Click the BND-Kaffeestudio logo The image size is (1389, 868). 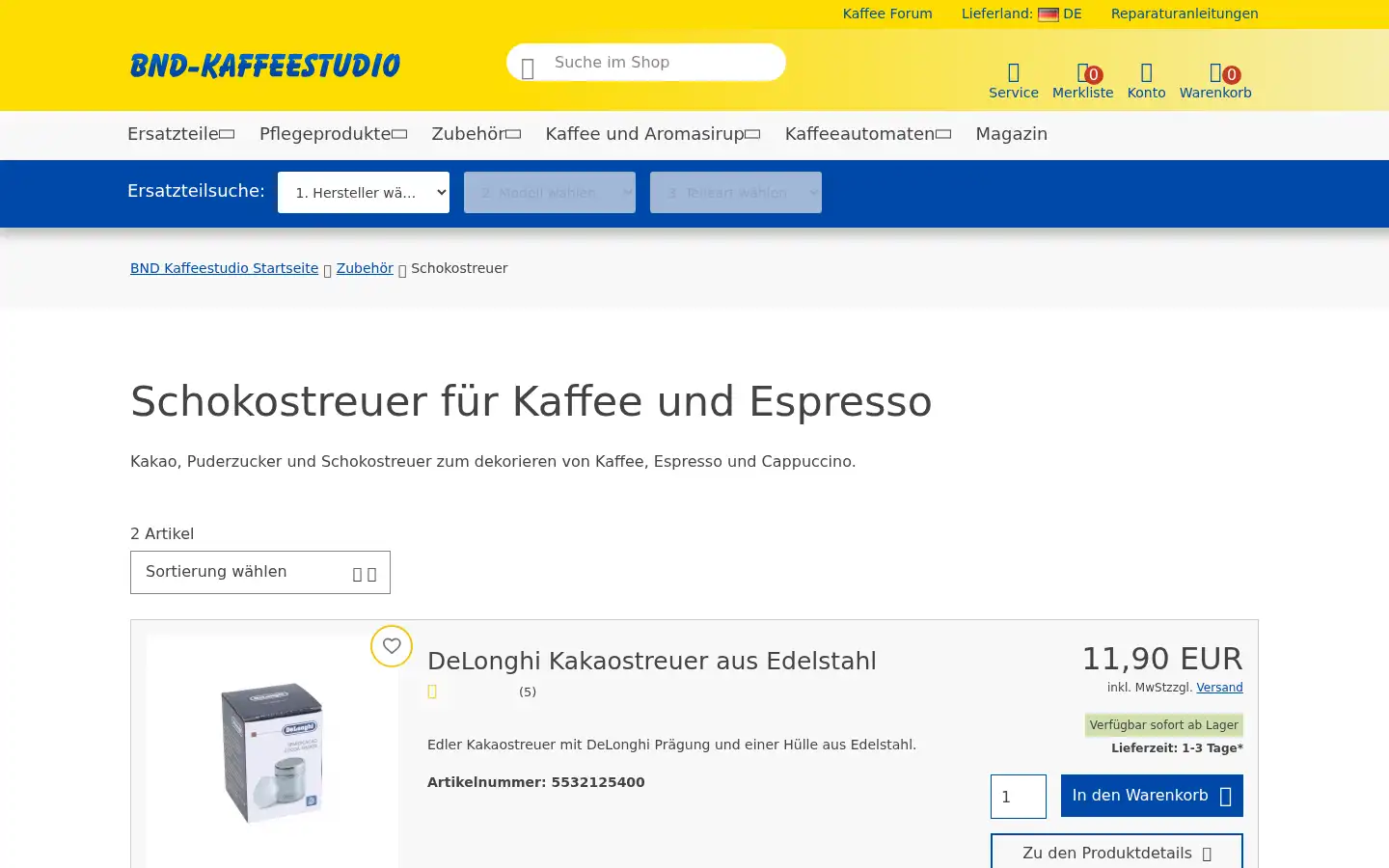pos(265,66)
